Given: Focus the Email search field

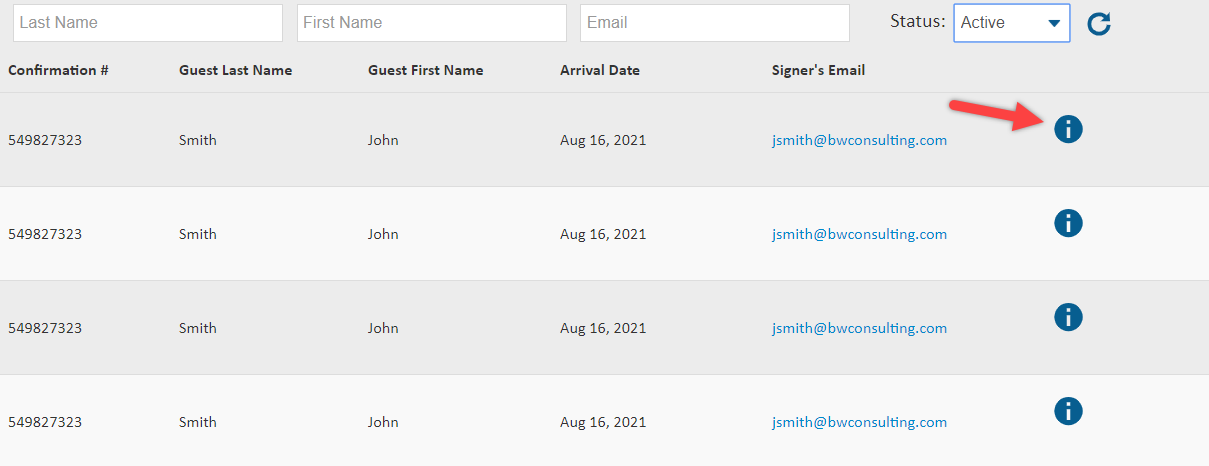Looking at the screenshot, I should pos(715,23).
